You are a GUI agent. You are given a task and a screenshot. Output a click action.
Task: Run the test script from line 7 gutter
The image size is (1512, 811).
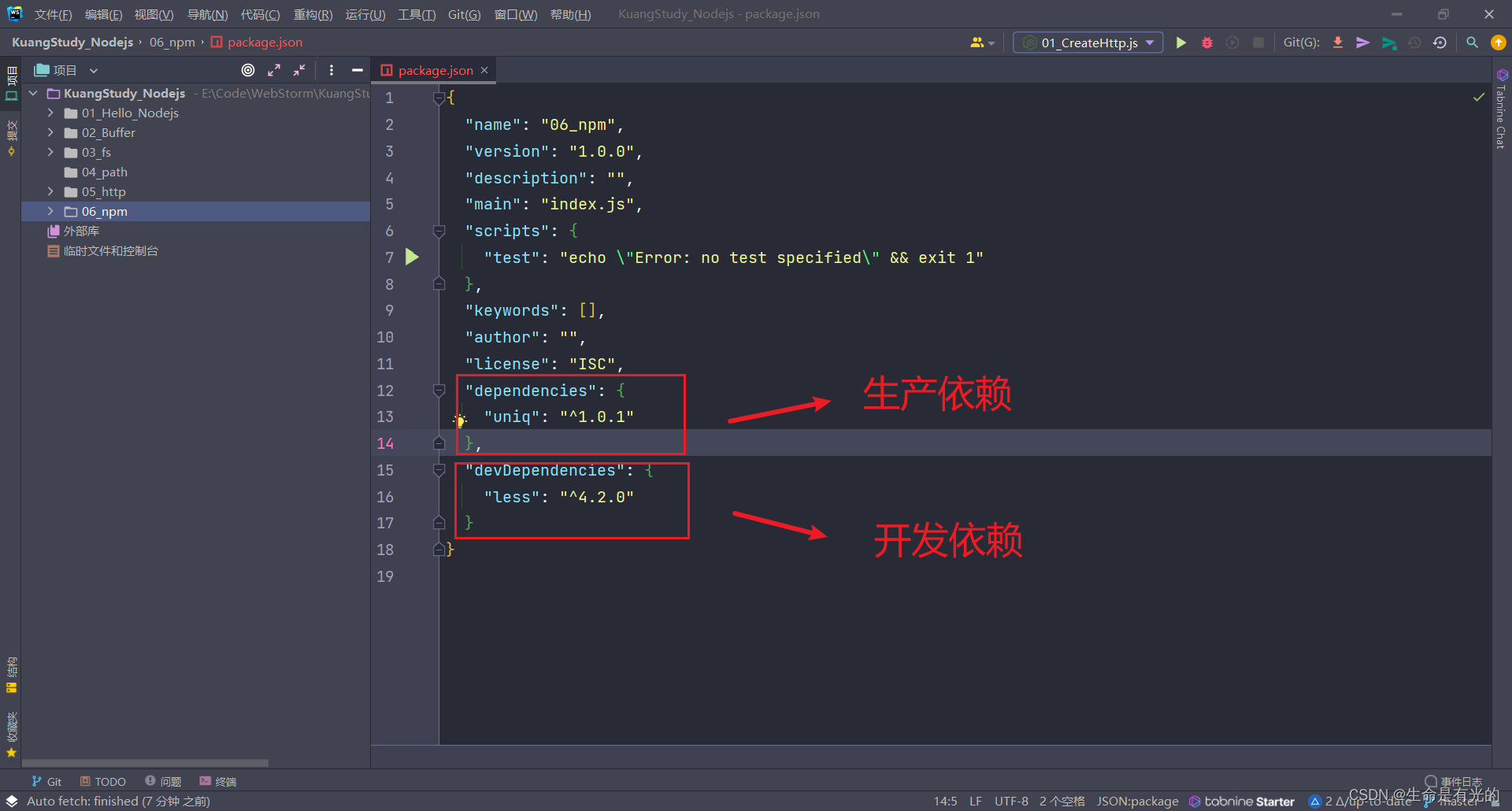412,257
